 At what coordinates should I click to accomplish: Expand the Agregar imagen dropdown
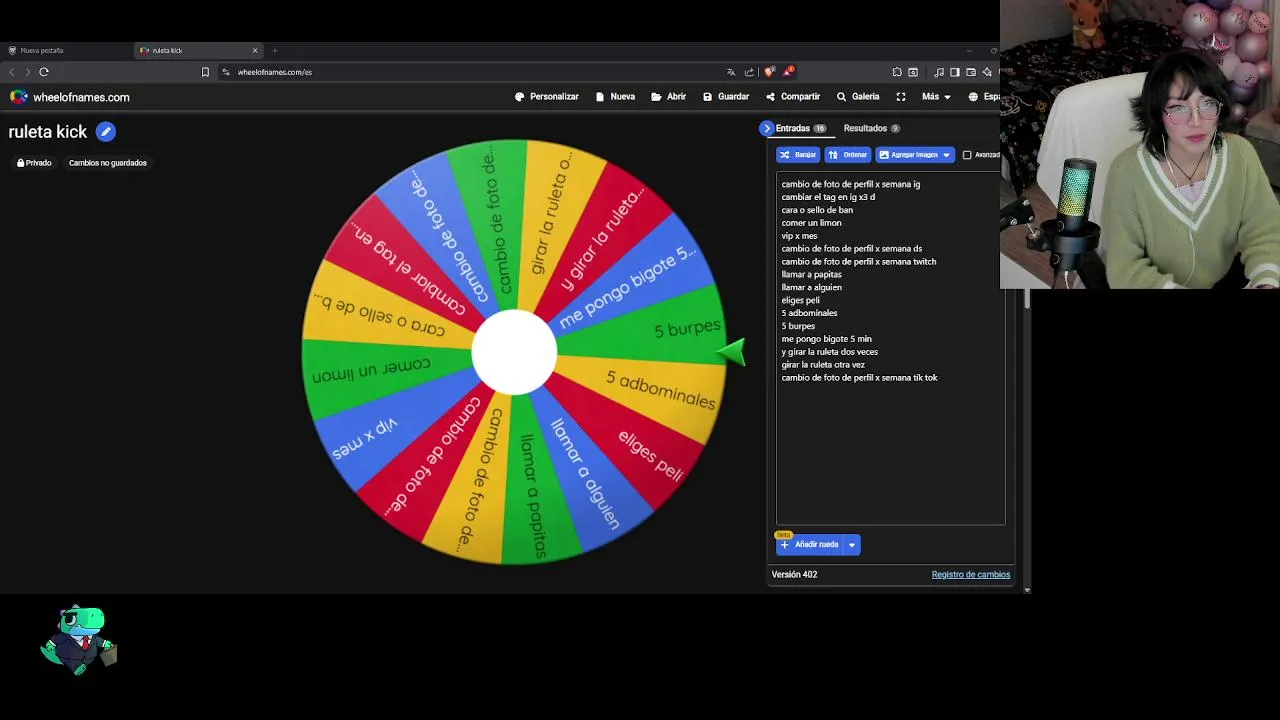pyautogui.click(x=946, y=155)
